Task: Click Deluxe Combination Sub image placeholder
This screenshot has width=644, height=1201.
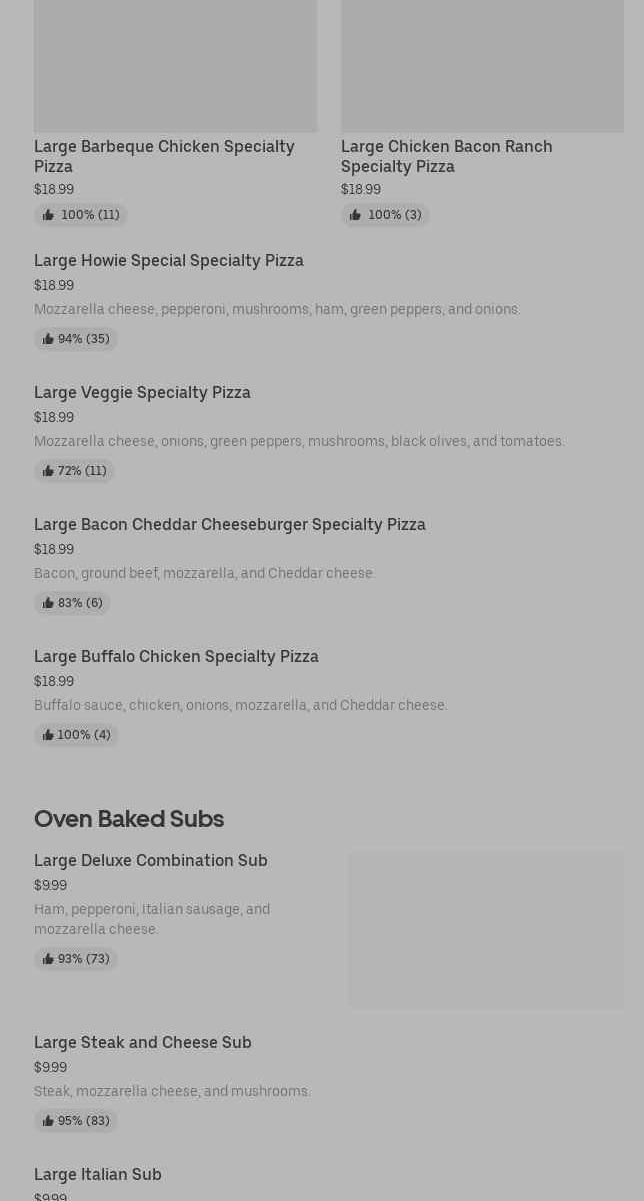Action: click(486, 929)
